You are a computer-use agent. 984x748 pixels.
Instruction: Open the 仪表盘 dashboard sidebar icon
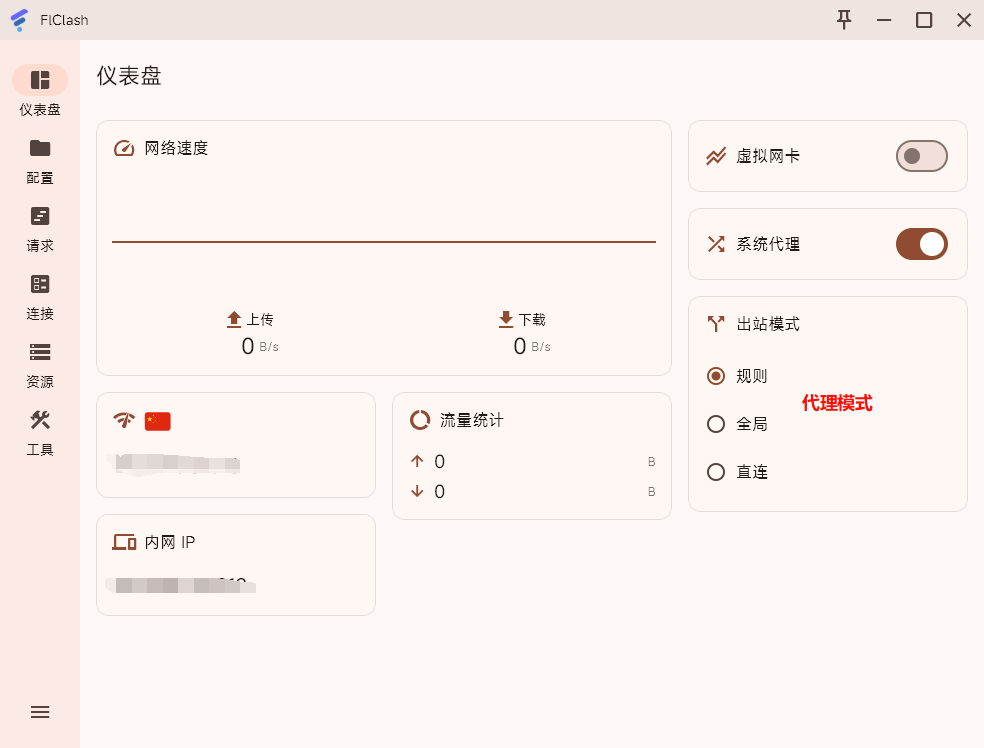[40, 80]
